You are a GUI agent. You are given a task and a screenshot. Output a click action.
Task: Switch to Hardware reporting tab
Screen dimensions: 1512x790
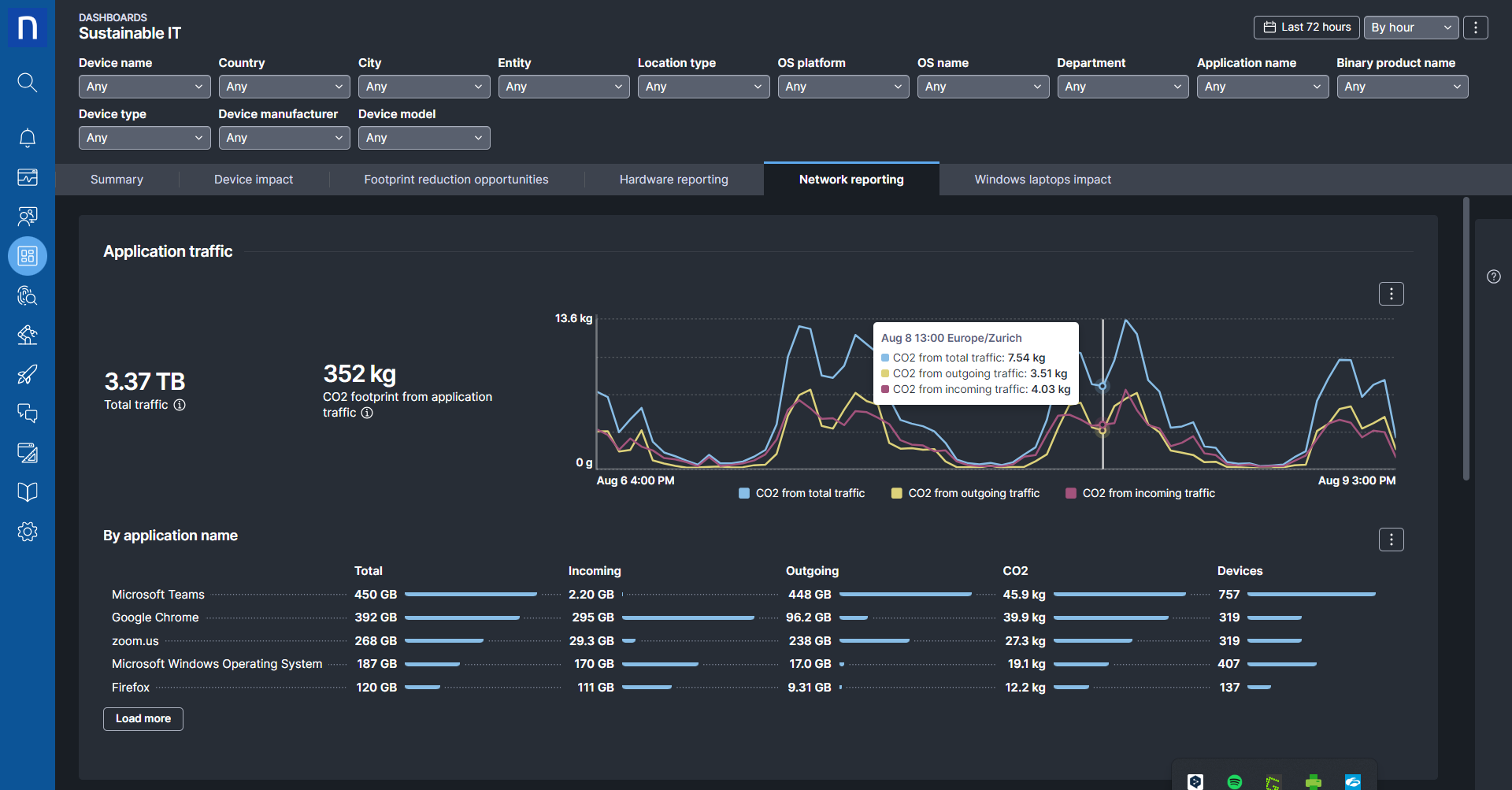[x=673, y=180]
